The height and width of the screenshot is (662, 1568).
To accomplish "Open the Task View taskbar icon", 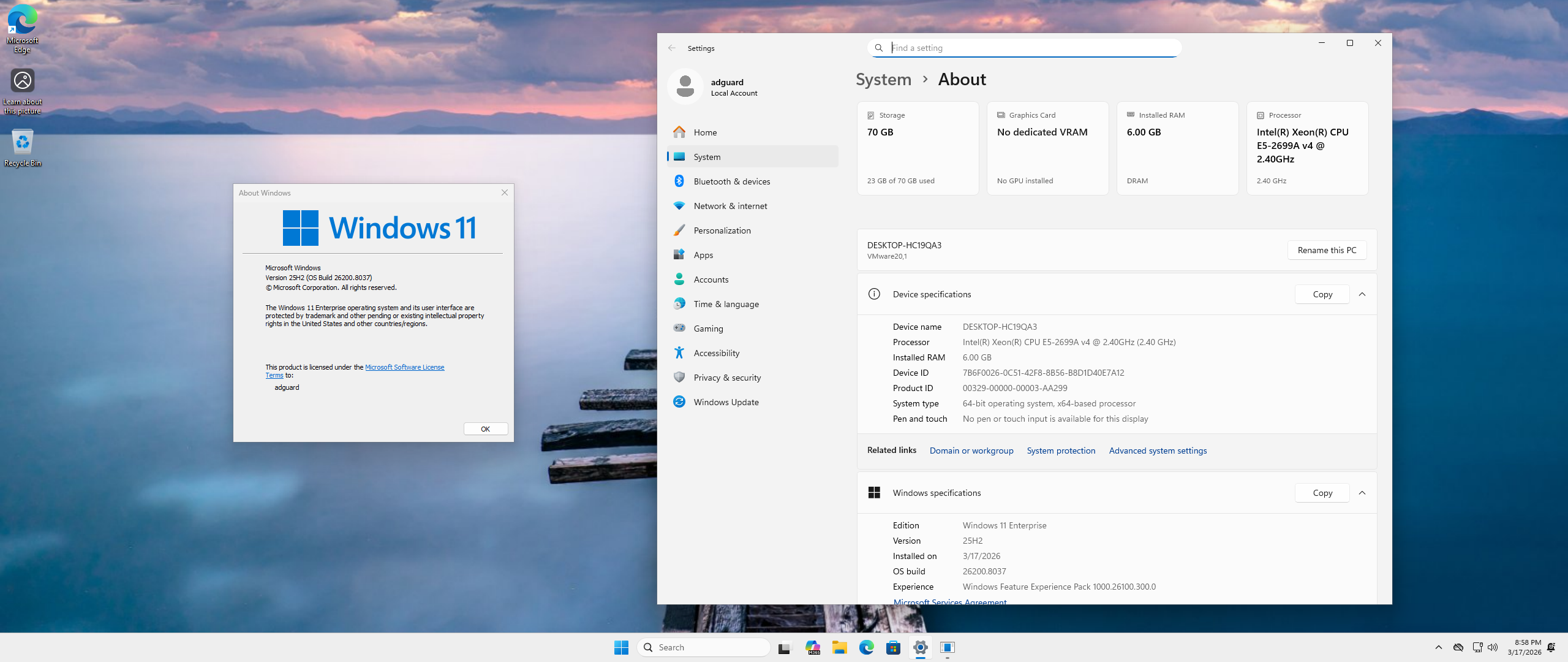I will click(x=785, y=647).
